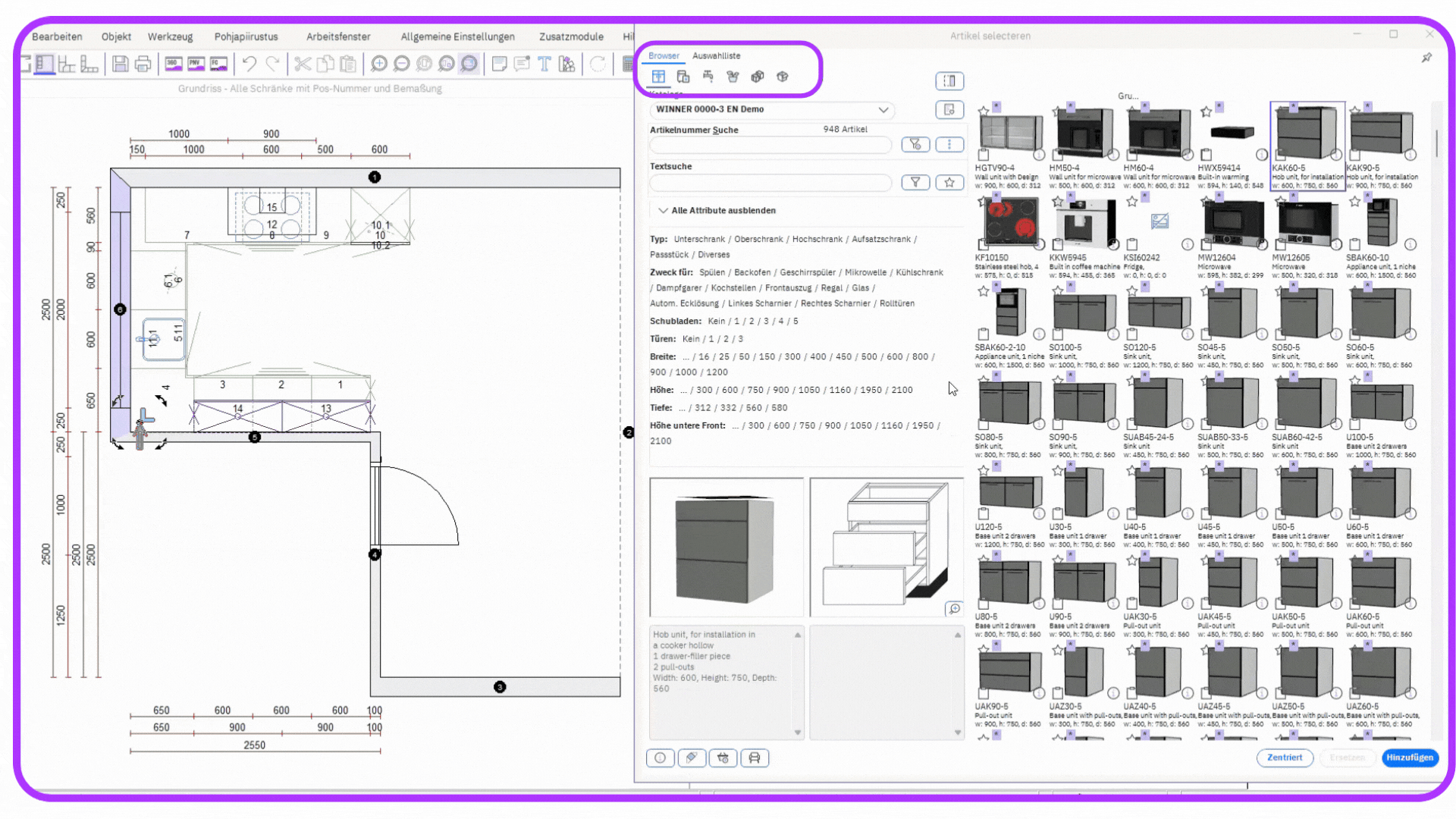Click the Hinzufügen button
The height and width of the screenshot is (819, 1456).
[1410, 758]
